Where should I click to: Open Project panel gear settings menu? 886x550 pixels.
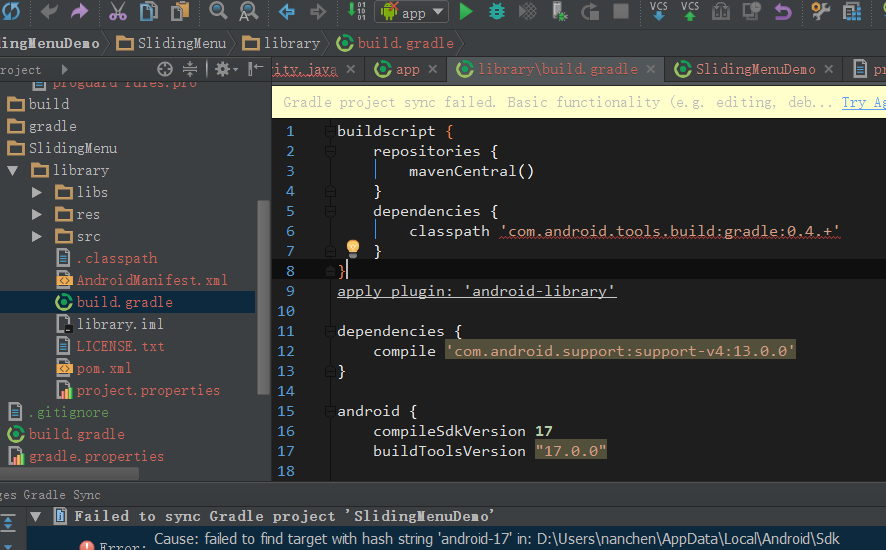point(225,69)
